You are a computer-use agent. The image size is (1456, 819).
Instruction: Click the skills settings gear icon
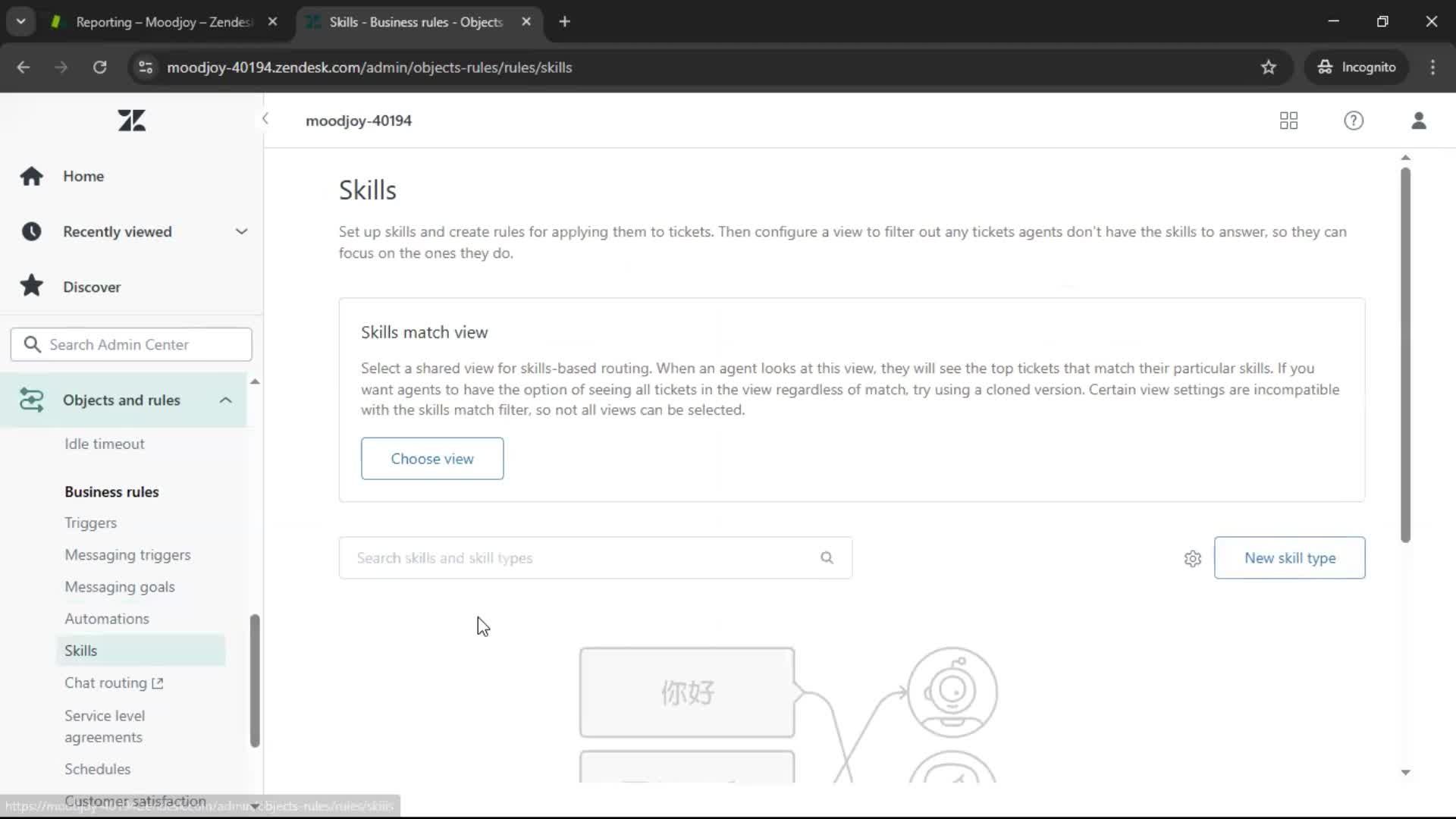pos(1193,558)
